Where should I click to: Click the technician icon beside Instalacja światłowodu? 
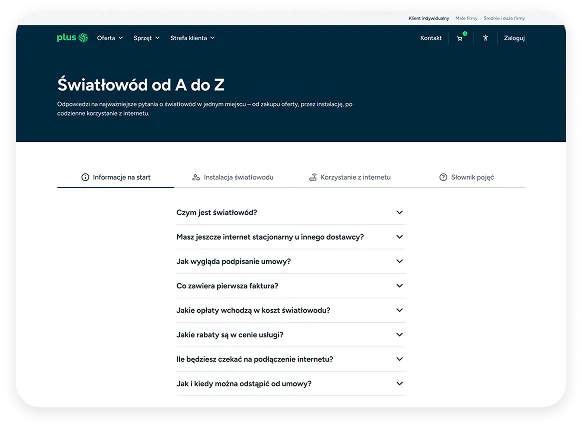pos(196,177)
